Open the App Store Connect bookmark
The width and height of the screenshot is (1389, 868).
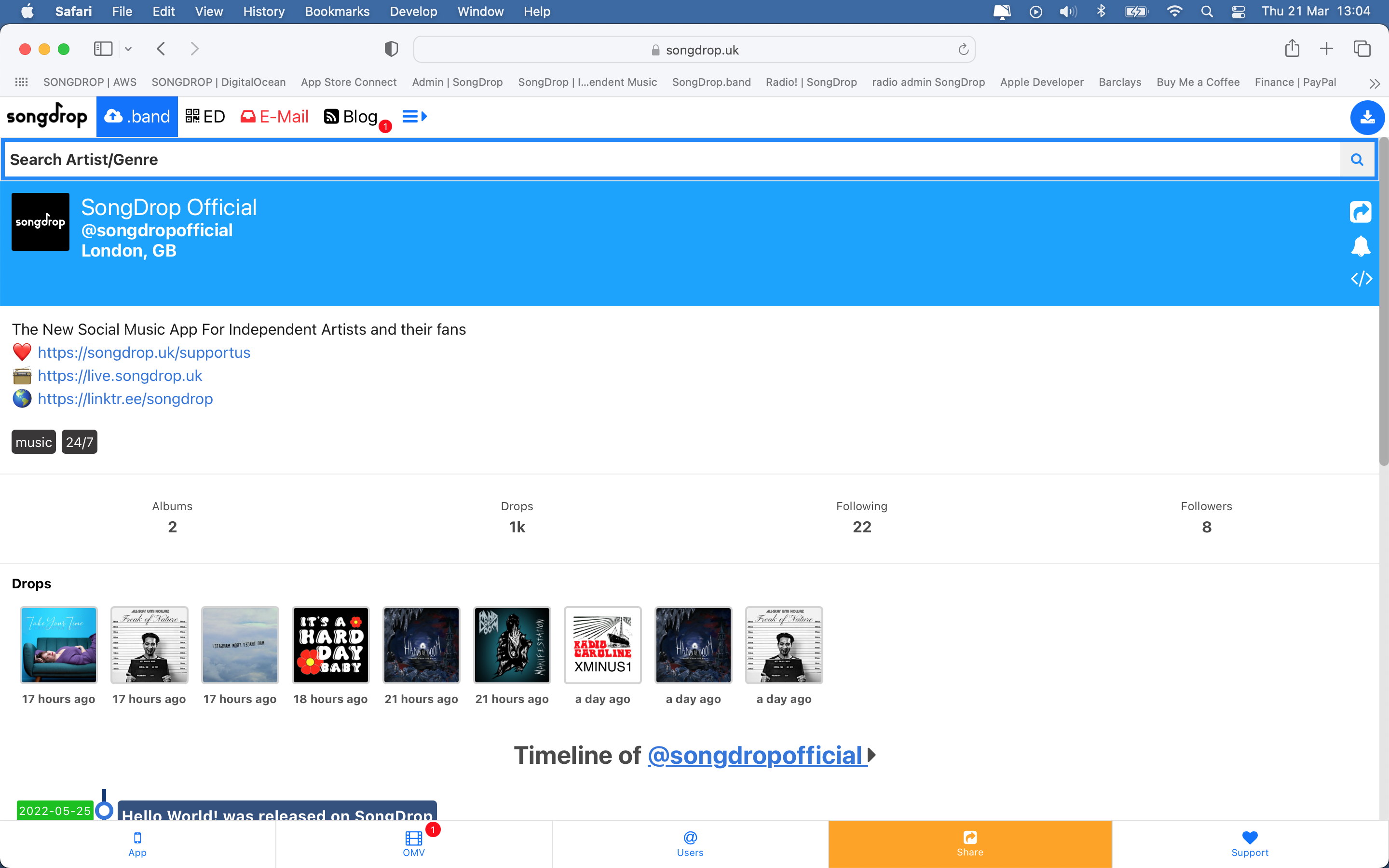click(x=348, y=82)
